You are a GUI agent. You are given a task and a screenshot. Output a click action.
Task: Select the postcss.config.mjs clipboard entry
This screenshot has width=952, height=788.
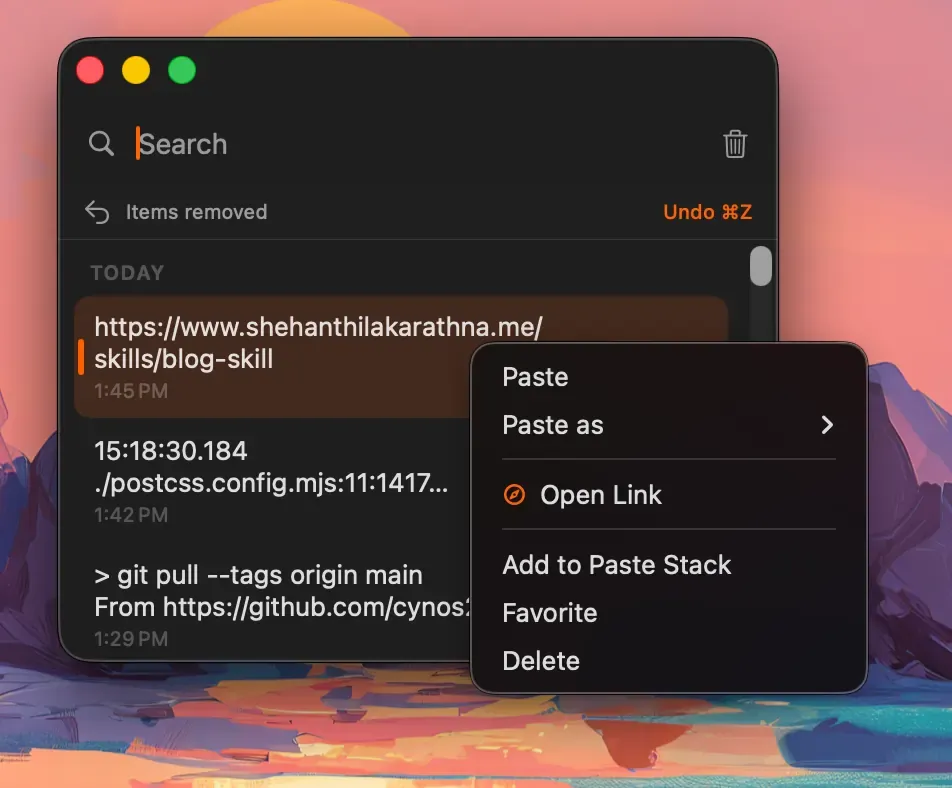[272, 482]
